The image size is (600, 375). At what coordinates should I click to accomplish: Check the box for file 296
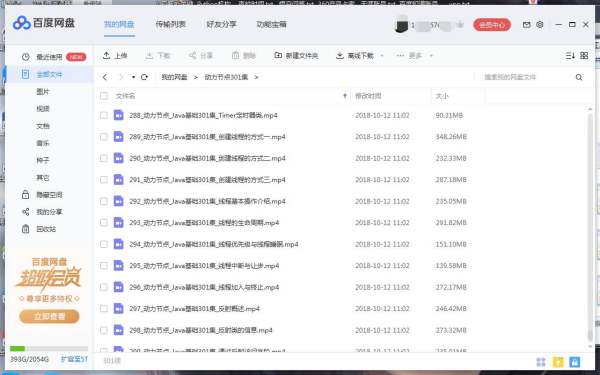coord(104,287)
